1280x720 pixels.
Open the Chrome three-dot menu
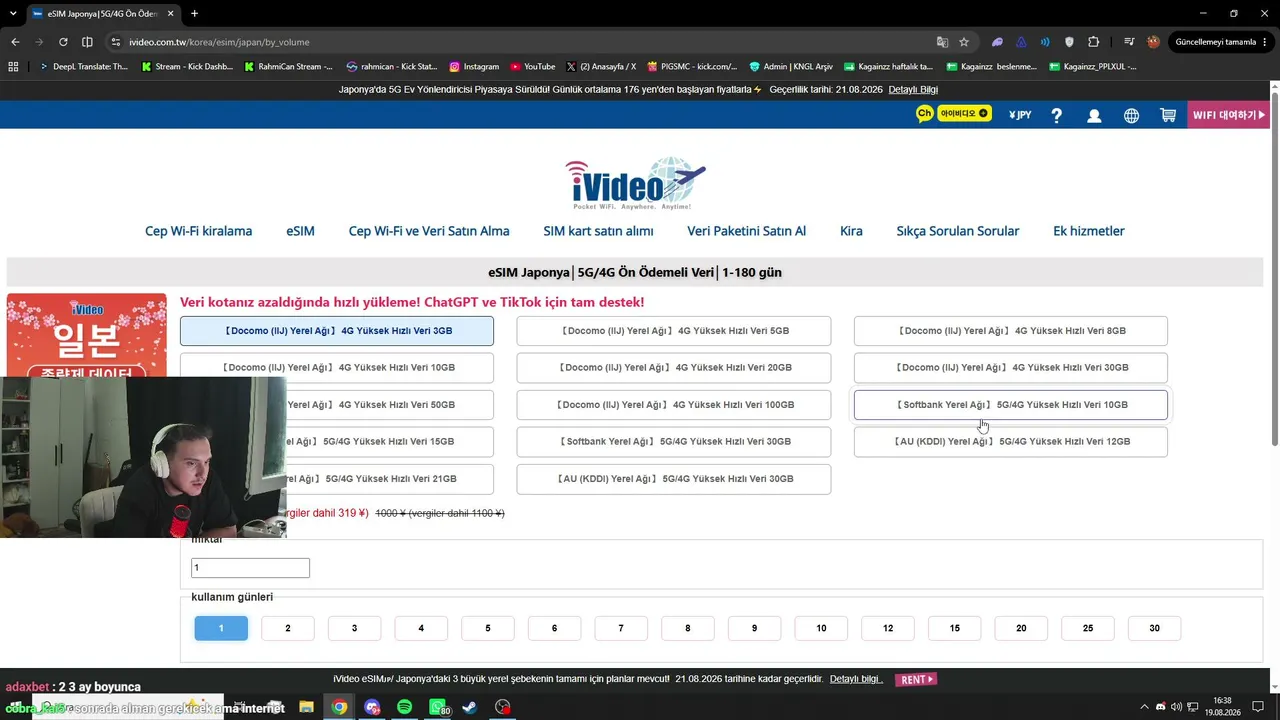pos(1266,42)
